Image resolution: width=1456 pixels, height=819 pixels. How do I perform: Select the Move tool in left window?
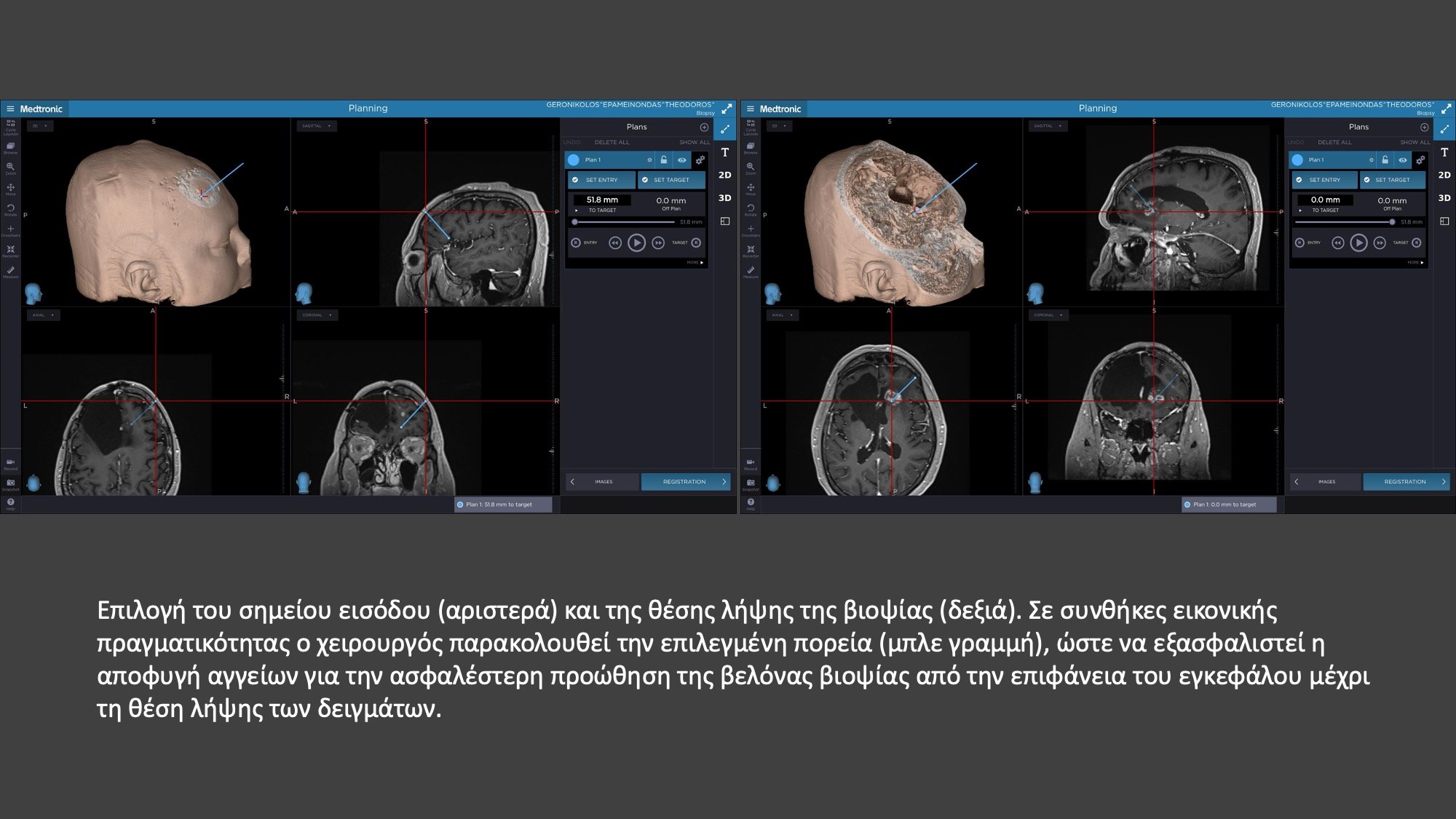pyautogui.click(x=10, y=189)
